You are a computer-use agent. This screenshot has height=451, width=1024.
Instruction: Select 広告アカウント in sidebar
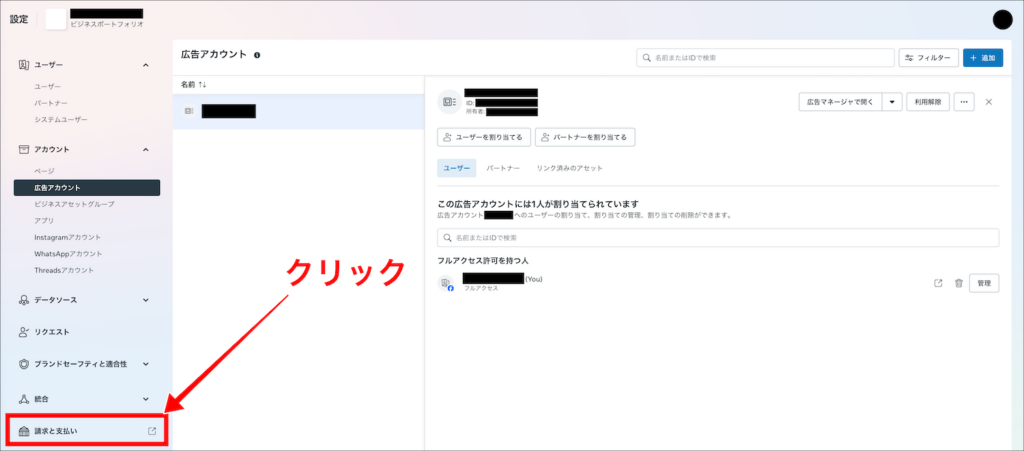87,188
